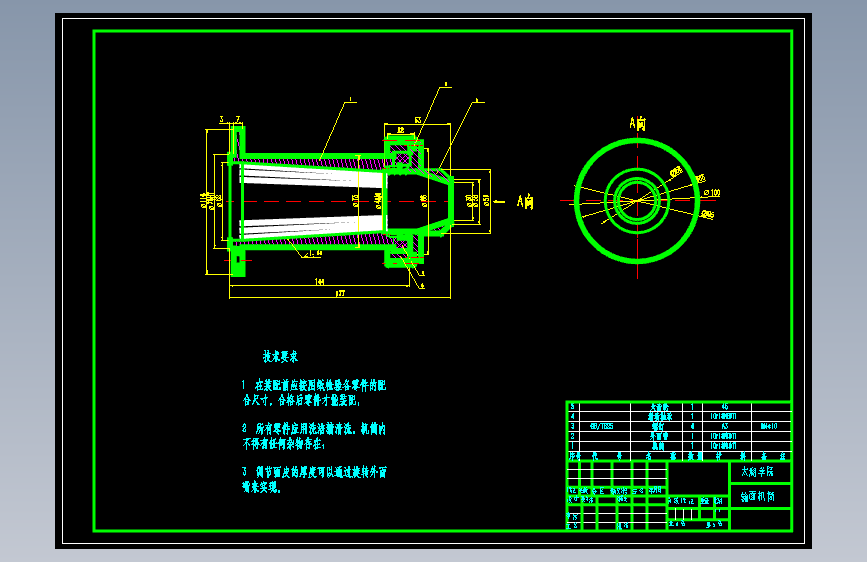The height and width of the screenshot is (562, 867).
Task: Select technical requirement note 1 paragraph
Action: (x=314, y=393)
